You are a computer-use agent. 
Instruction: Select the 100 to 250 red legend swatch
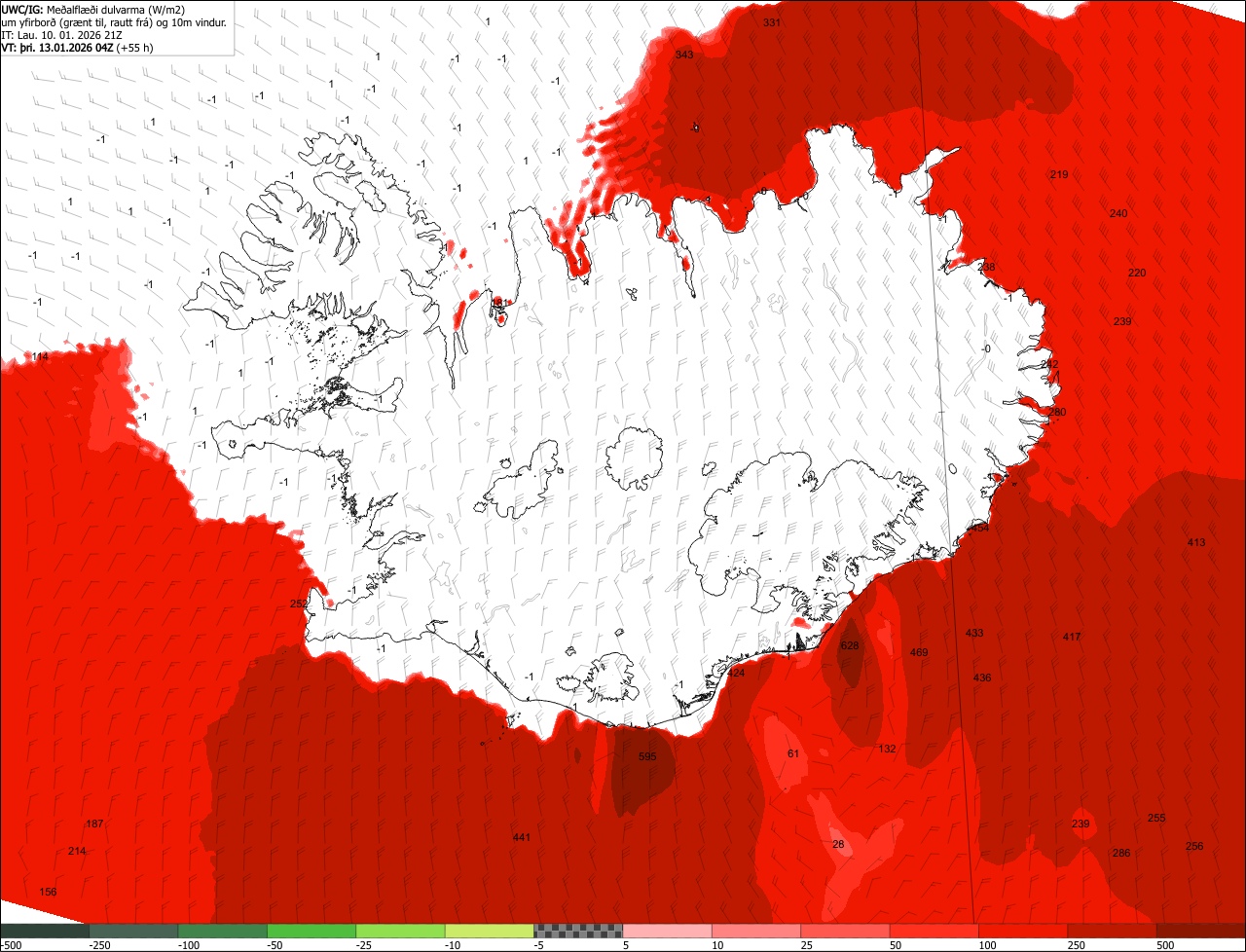1024,931
